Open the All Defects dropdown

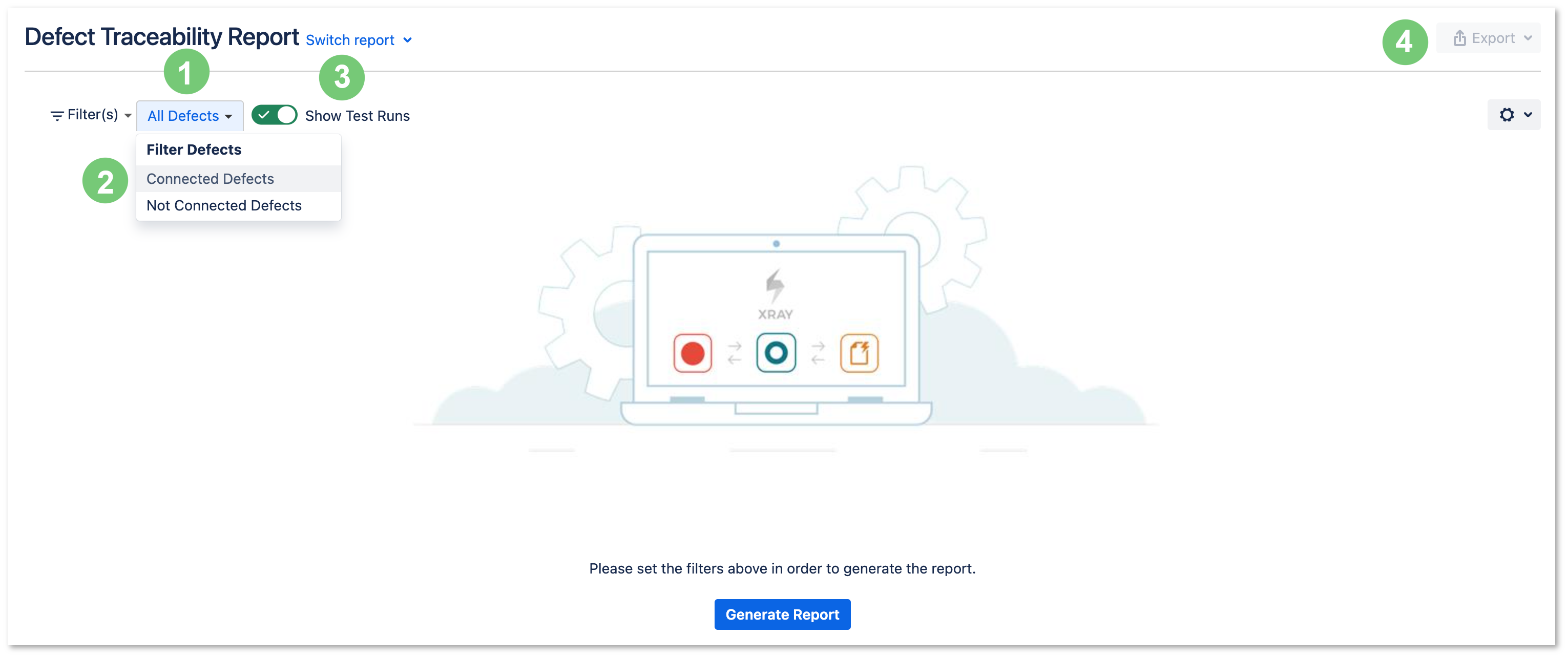click(190, 116)
